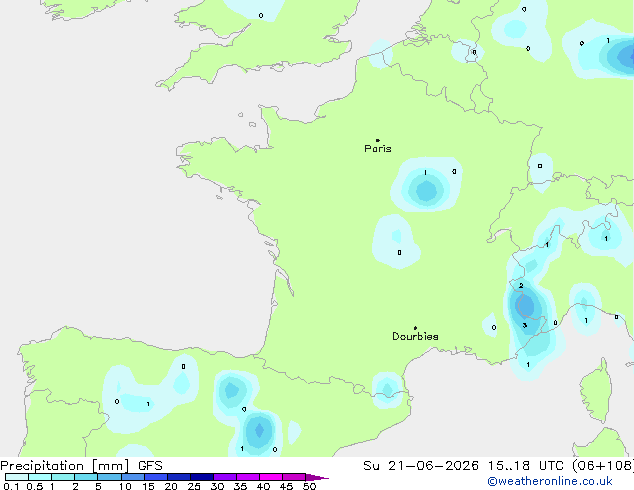Click the 'Precipitation [mm]' title text
Screen dimensions: 634x490
pos(65,466)
